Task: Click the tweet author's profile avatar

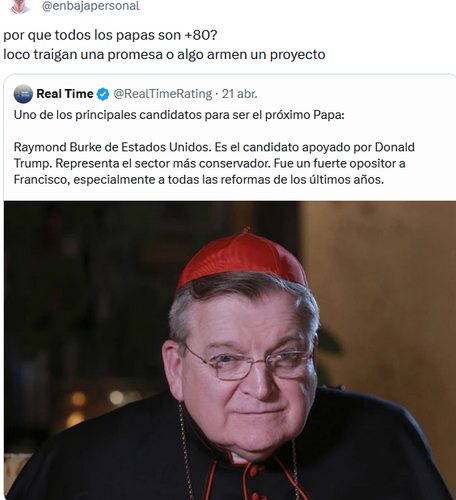Action: coord(19,6)
